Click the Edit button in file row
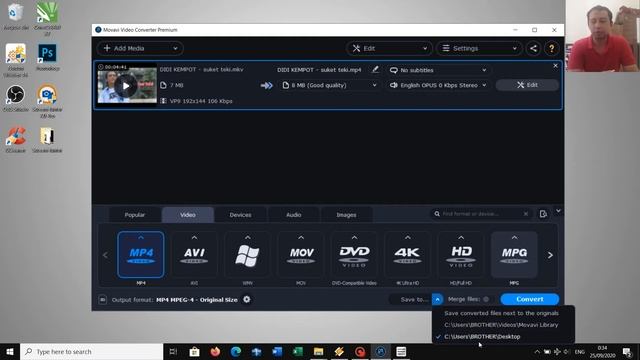 (x=527, y=85)
